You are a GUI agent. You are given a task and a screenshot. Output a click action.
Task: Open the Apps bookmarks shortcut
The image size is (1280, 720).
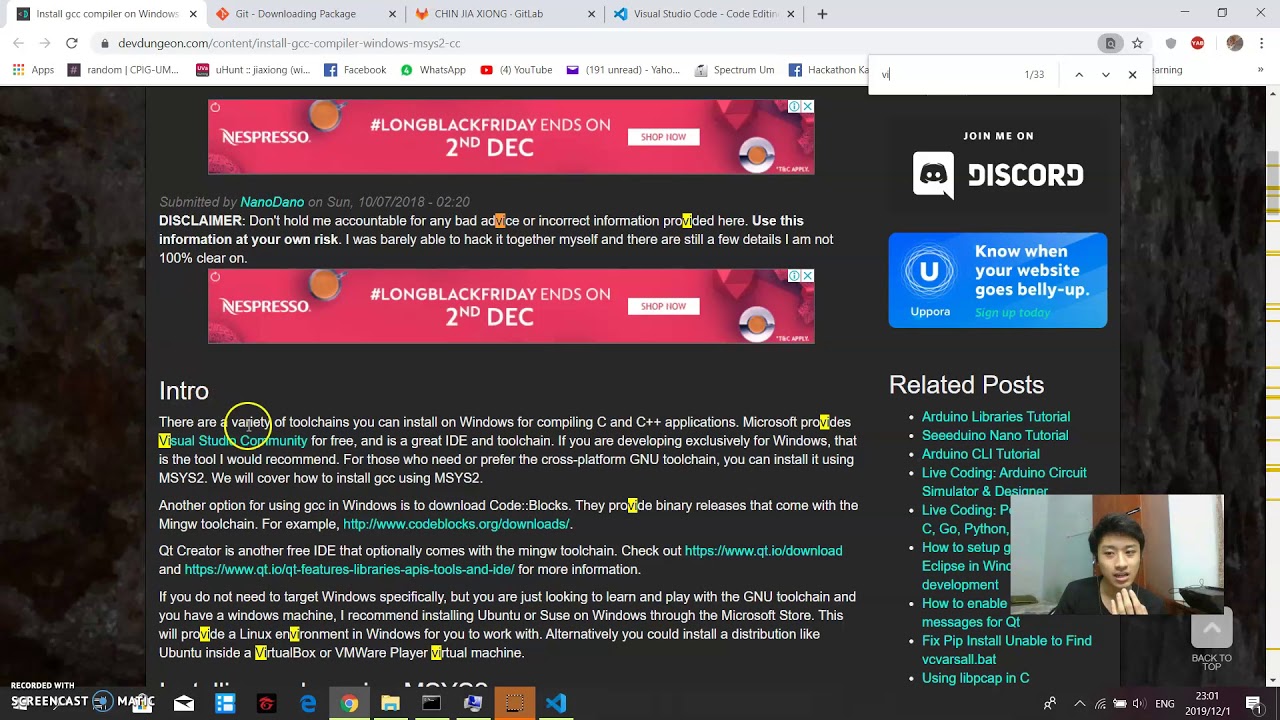(x=33, y=70)
